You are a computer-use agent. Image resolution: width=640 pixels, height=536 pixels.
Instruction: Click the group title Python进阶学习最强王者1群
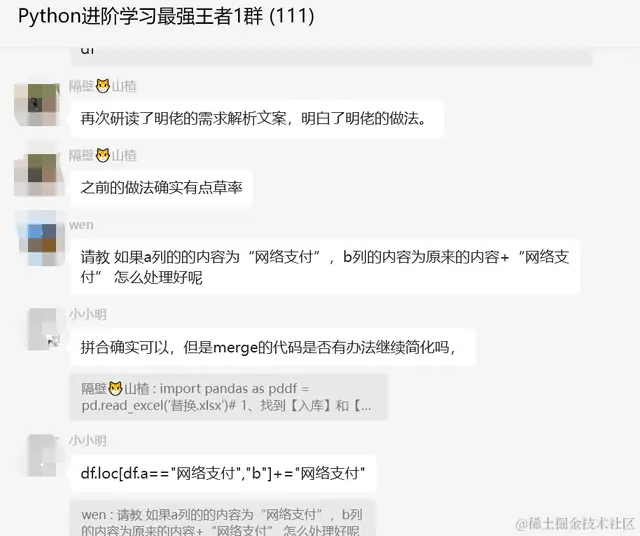tap(166, 17)
